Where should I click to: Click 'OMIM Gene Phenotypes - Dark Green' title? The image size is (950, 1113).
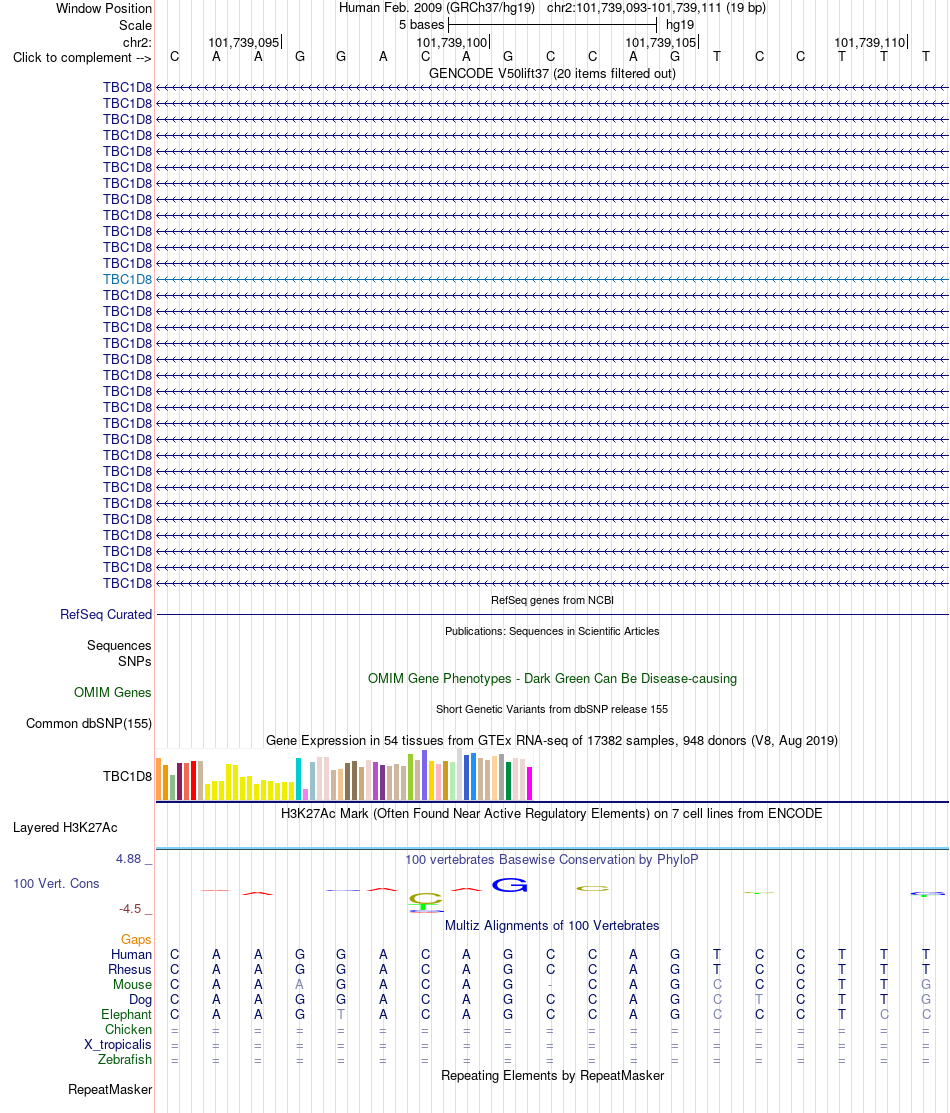[552, 678]
